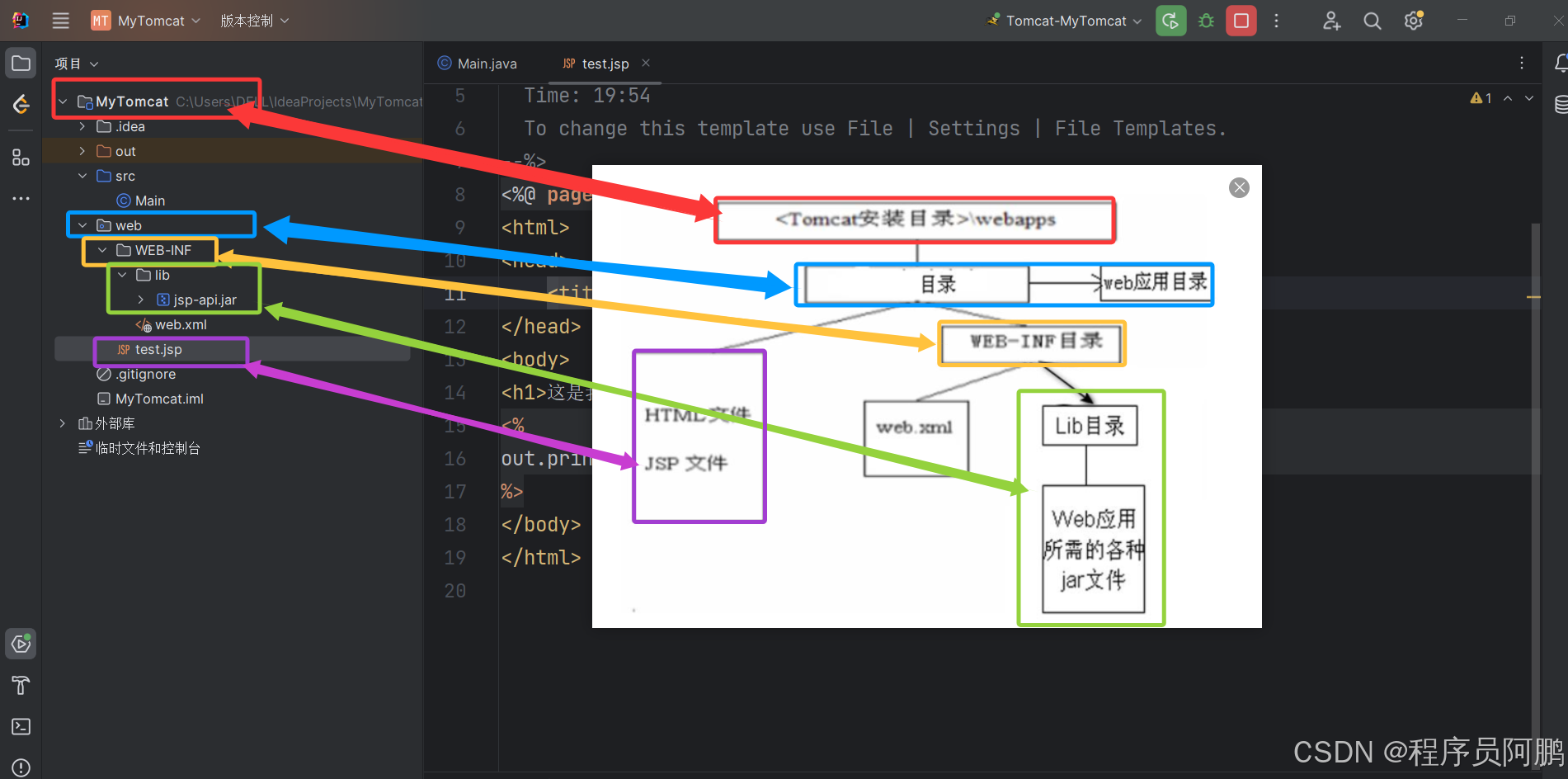Expand the 外部库 node
1568x779 pixels.
(x=63, y=423)
